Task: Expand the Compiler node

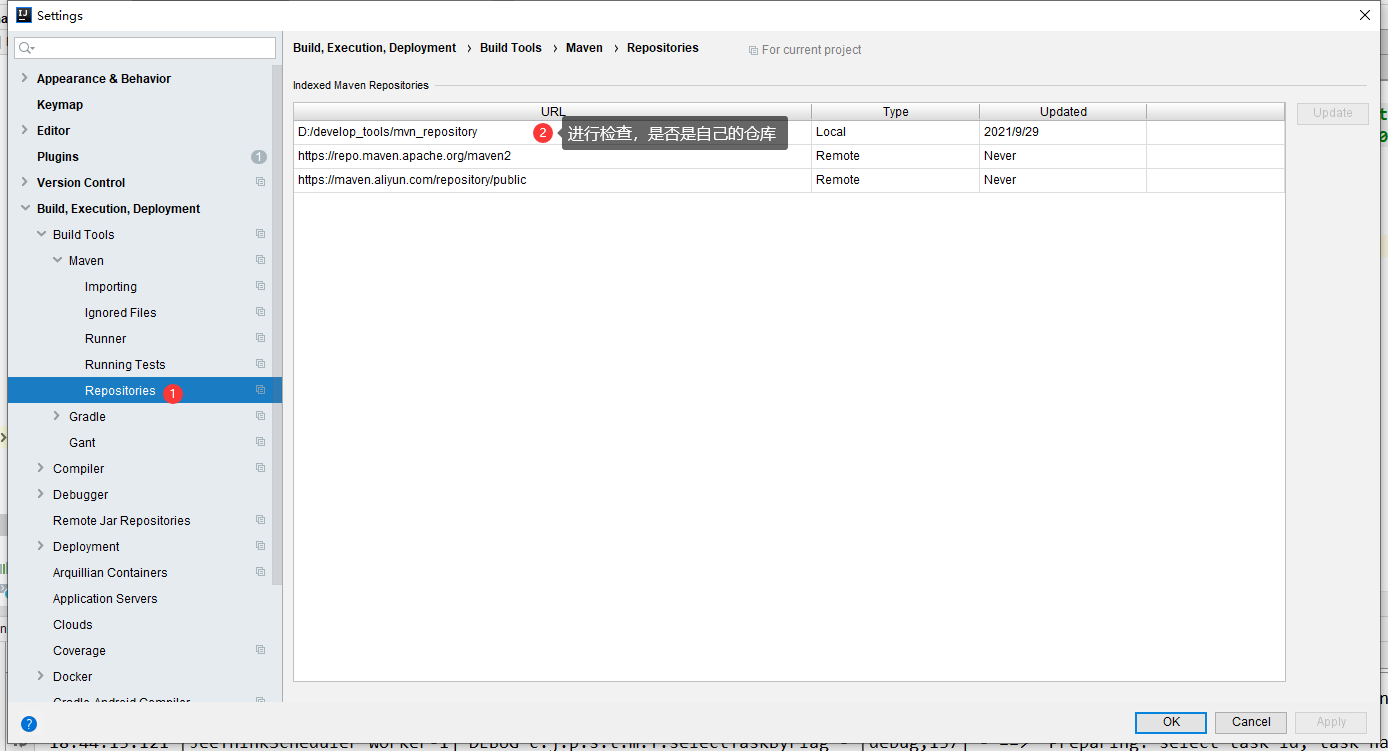Action: (x=41, y=468)
